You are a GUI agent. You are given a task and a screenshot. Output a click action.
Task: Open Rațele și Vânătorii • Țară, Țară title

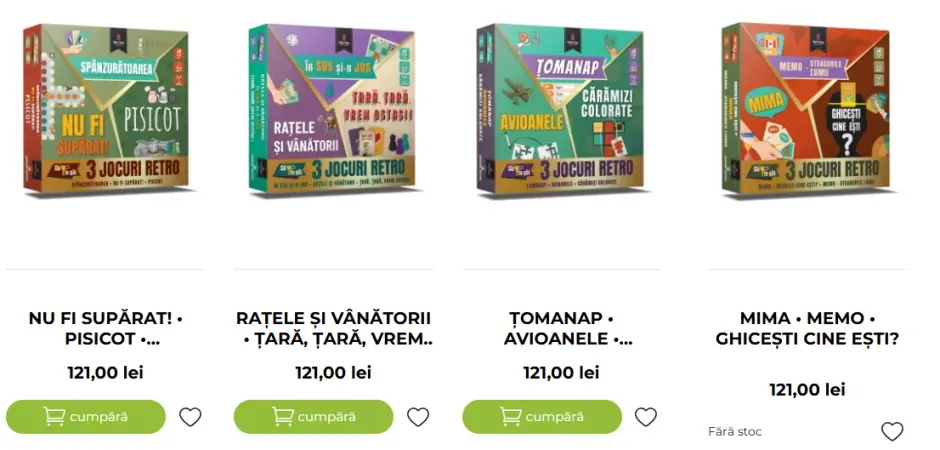333,328
